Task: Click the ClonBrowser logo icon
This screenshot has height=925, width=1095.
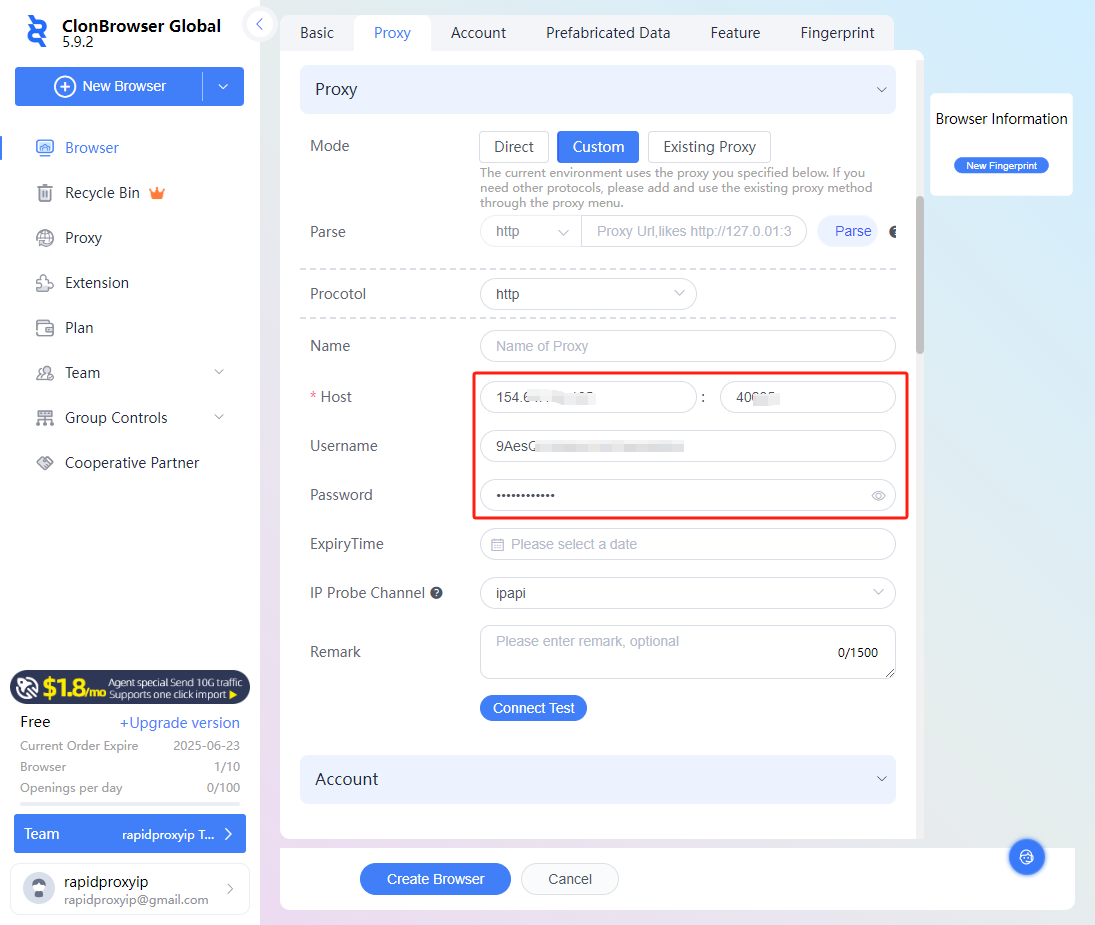Action: [37, 32]
